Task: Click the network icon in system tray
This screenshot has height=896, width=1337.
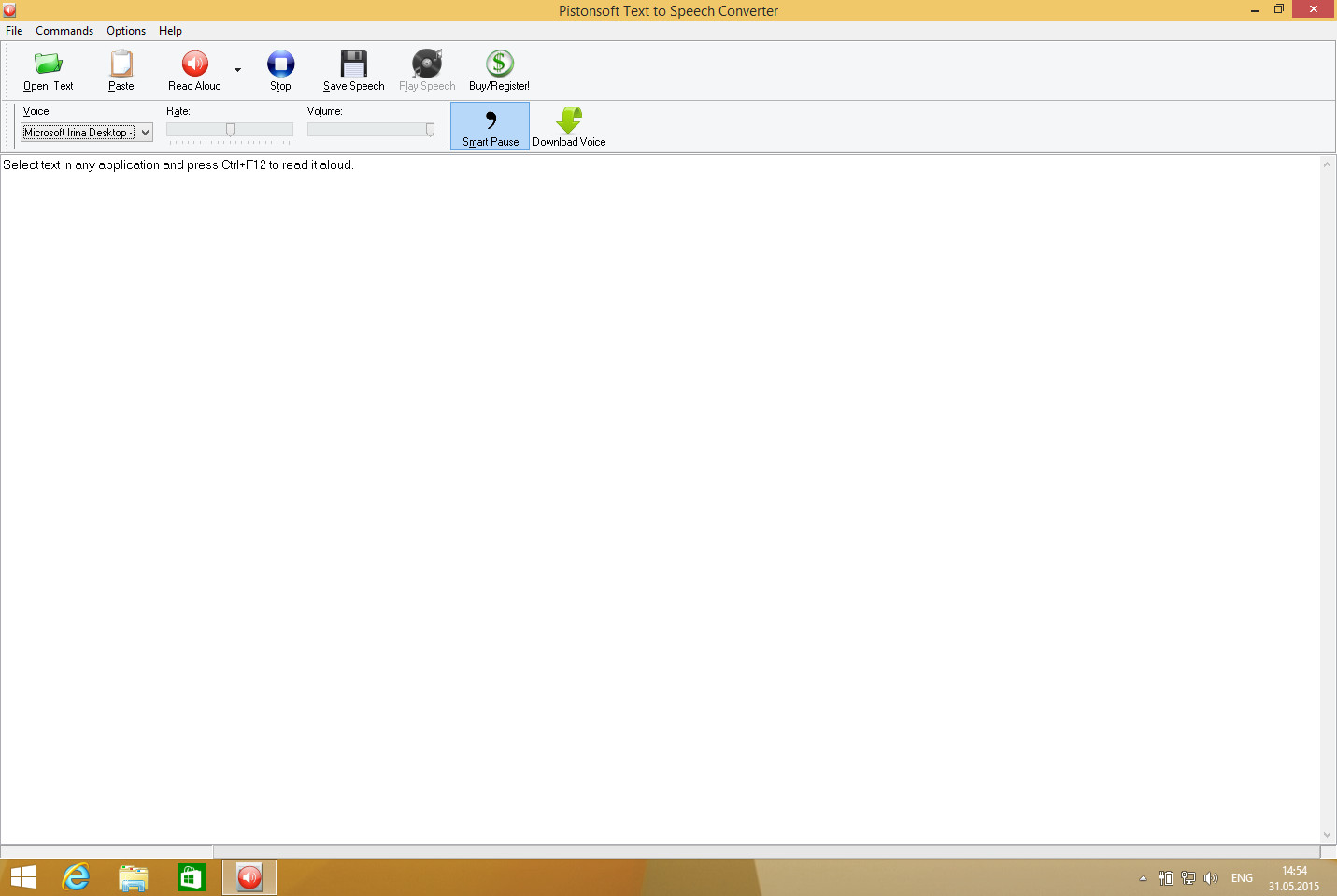Action: [x=1188, y=878]
